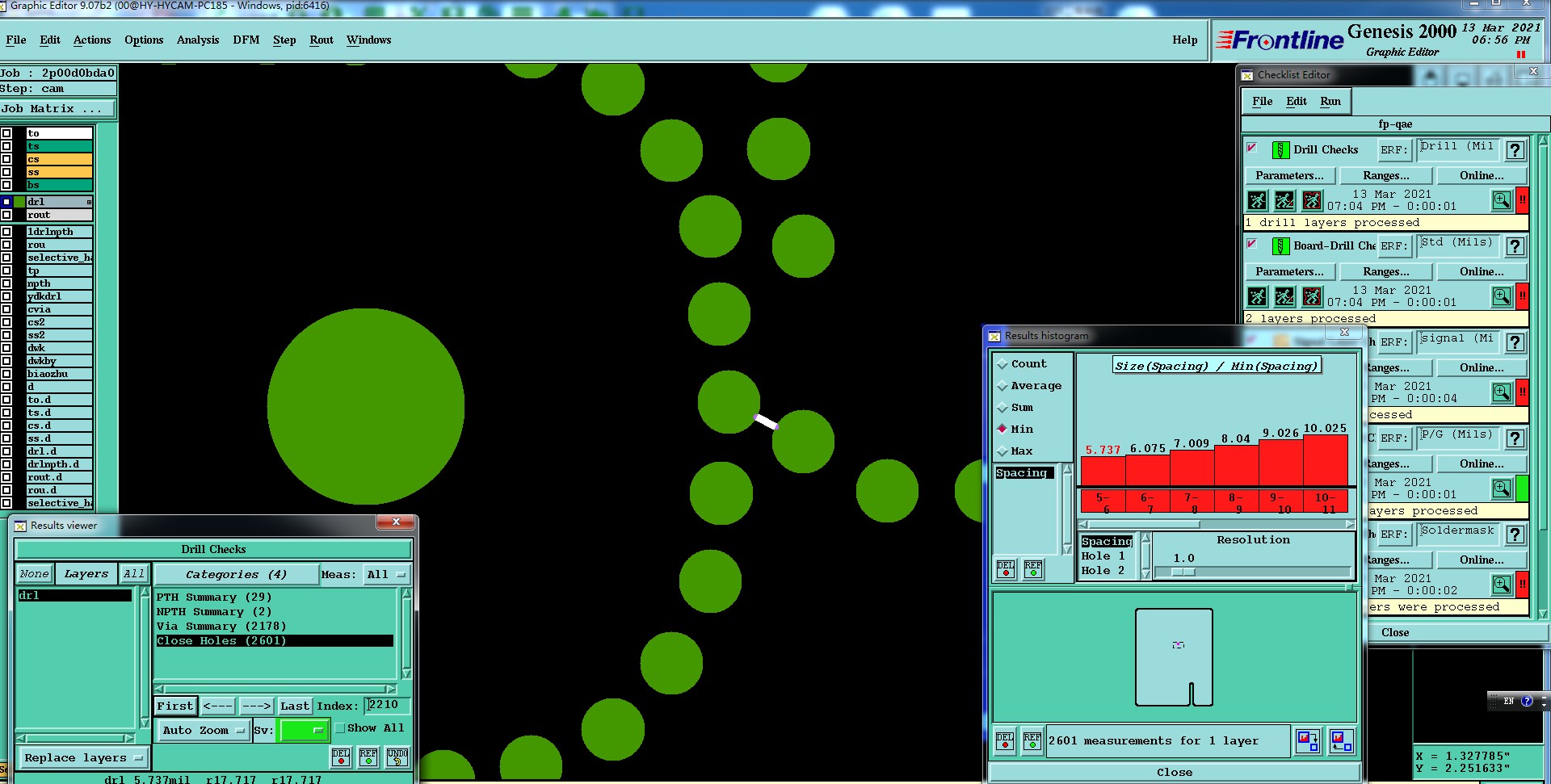Open Replace layers dropdown
This screenshot has width=1551, height=784.
point(83,758)
